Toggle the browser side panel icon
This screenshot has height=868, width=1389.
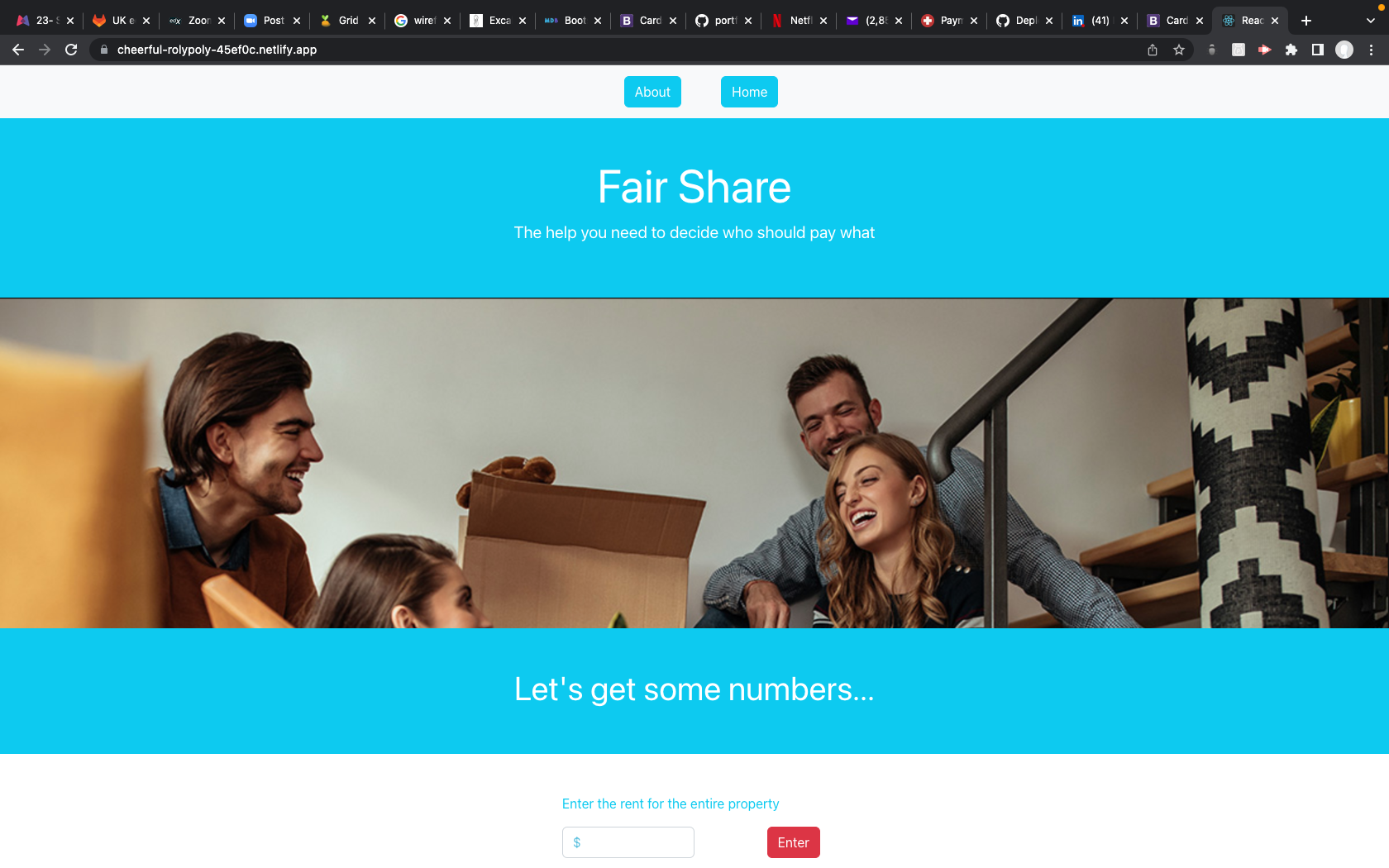(1318, 50)
